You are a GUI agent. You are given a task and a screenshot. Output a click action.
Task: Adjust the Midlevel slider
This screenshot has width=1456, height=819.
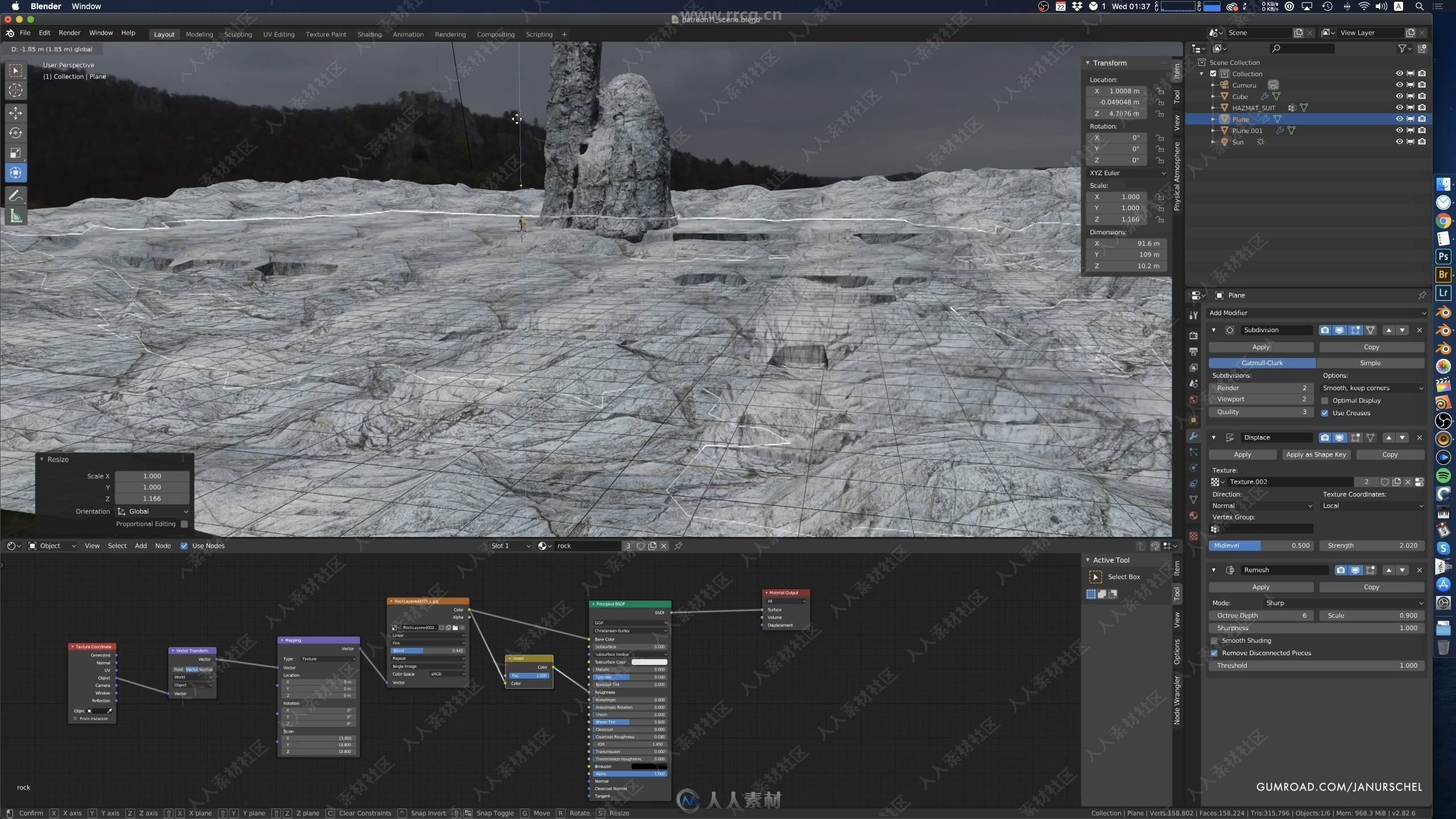click(1261, 545)
